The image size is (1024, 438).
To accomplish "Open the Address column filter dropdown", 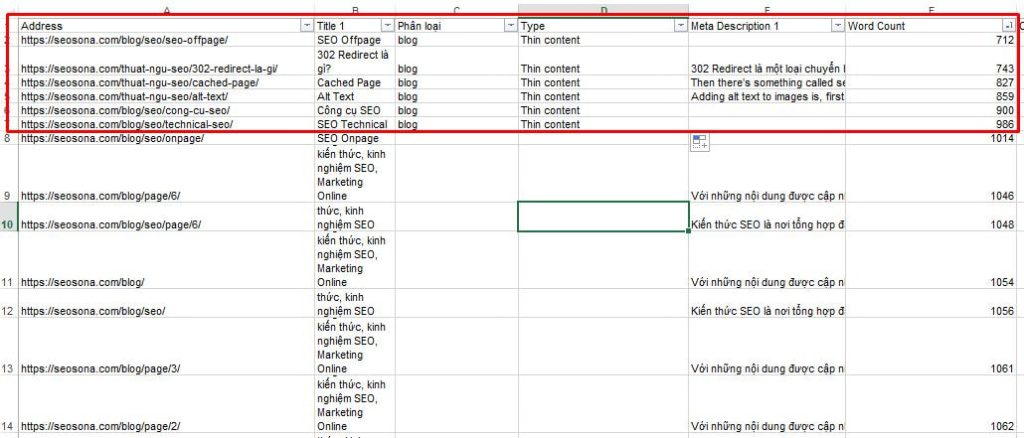I will point(306,26).
